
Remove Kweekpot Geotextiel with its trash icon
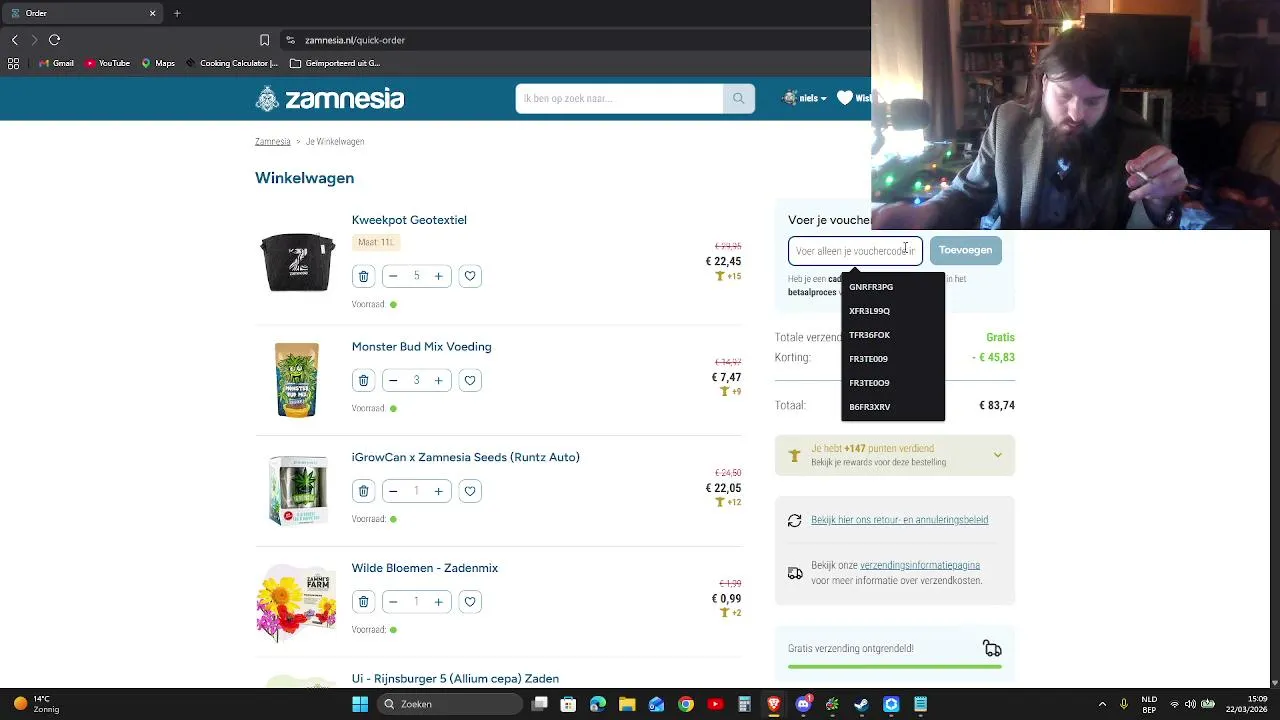pos(363,276)
